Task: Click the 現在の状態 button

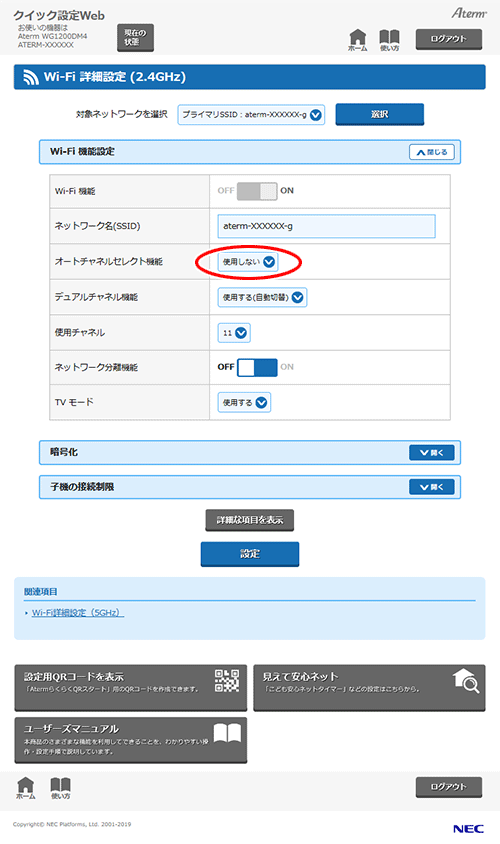Action: [x=136, y=37]
